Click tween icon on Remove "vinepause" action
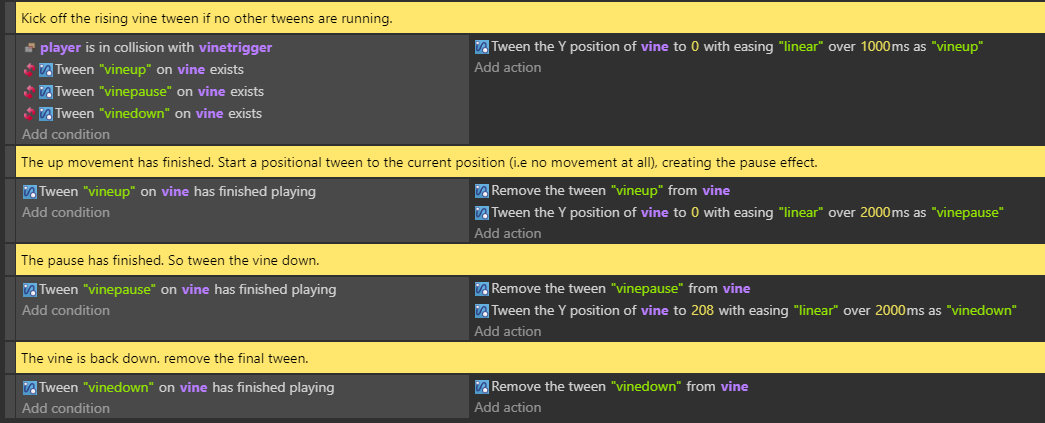 482,289
